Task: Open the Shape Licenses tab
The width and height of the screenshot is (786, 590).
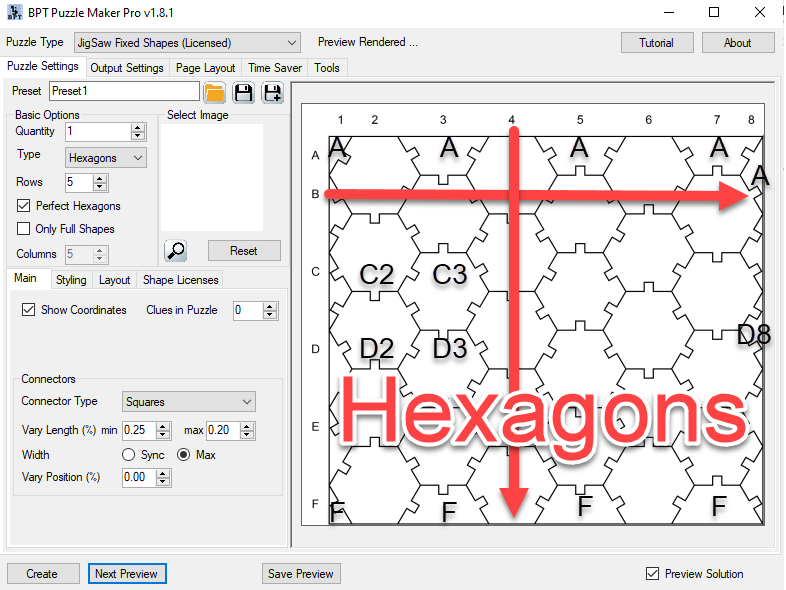Action: [x=180, y=280]
